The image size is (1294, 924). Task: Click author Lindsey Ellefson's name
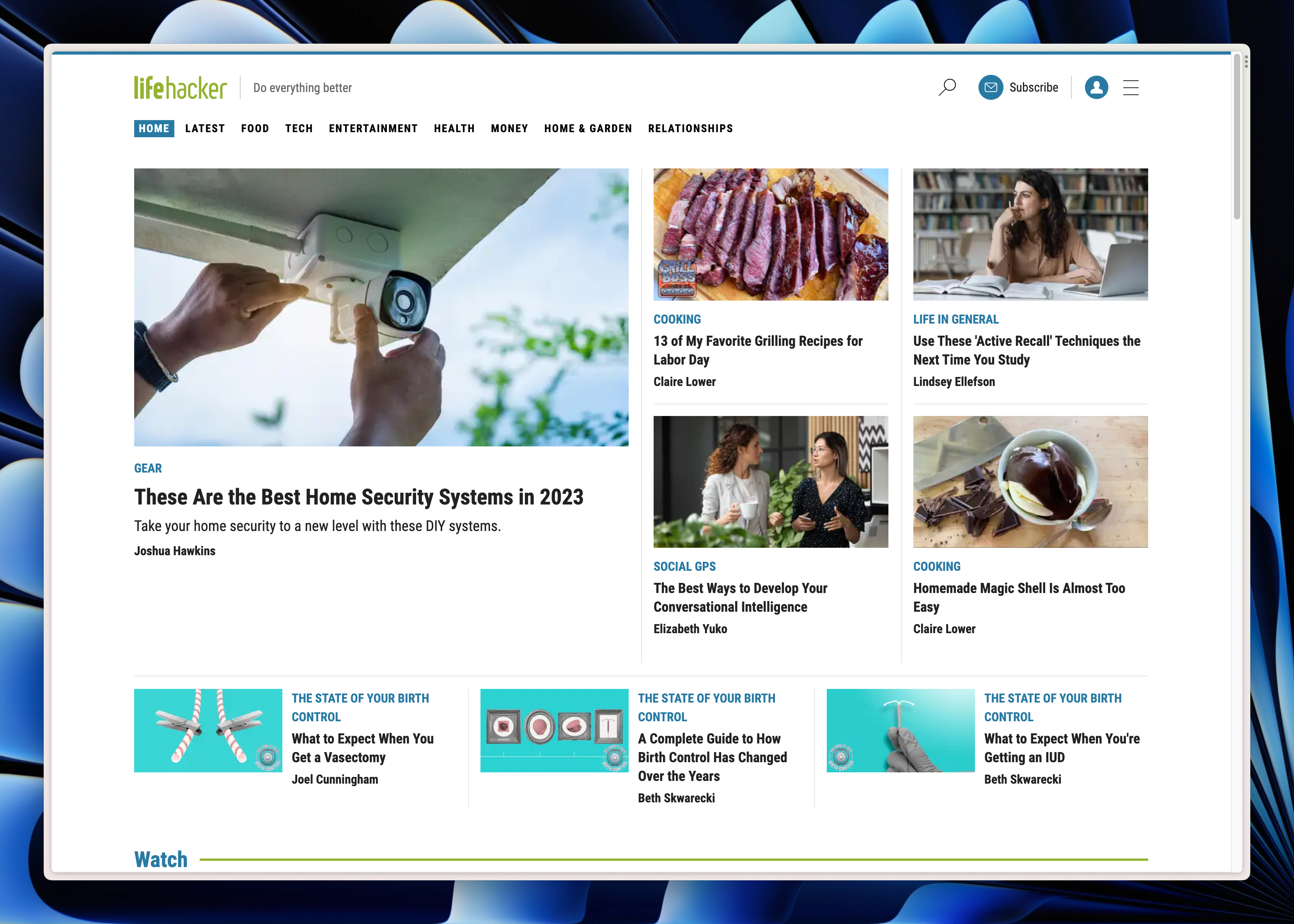(954, 382)
